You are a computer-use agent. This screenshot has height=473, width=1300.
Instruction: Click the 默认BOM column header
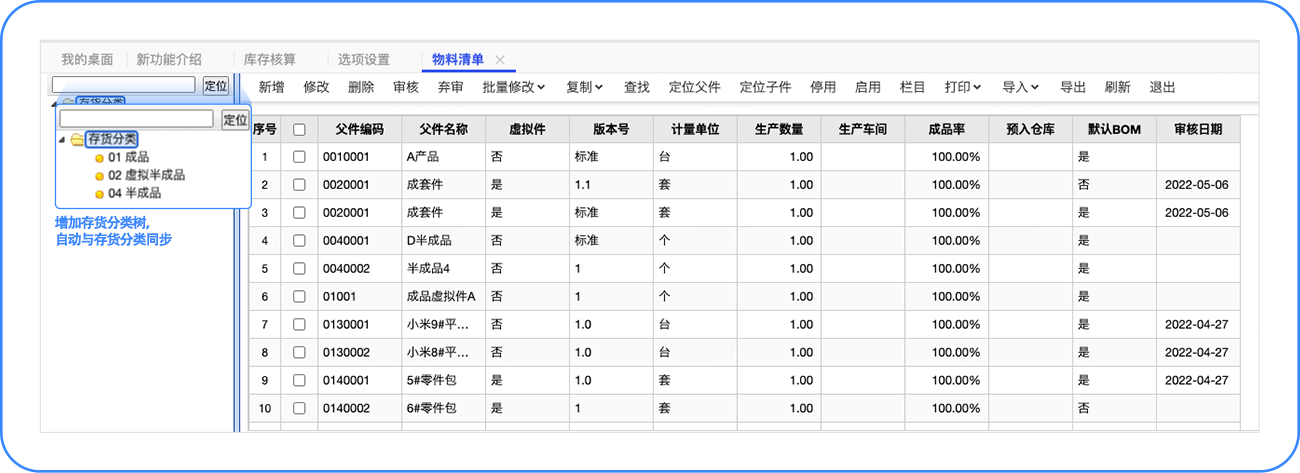pyautogui.click(x=1115, y=129)
